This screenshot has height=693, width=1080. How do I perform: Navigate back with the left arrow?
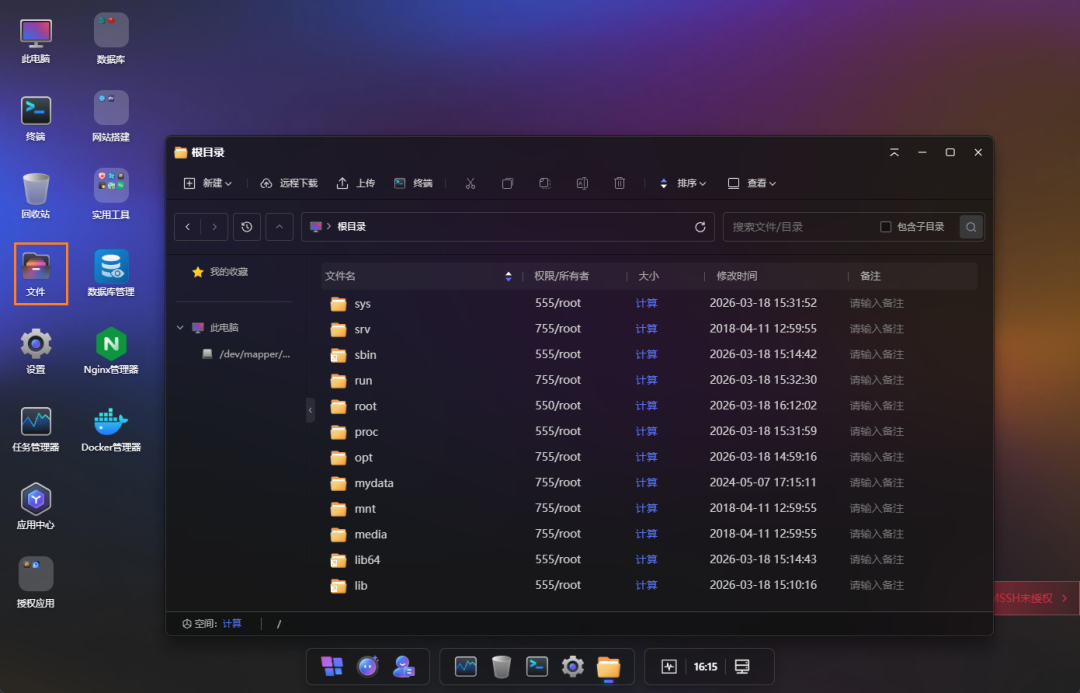(187, 227)
